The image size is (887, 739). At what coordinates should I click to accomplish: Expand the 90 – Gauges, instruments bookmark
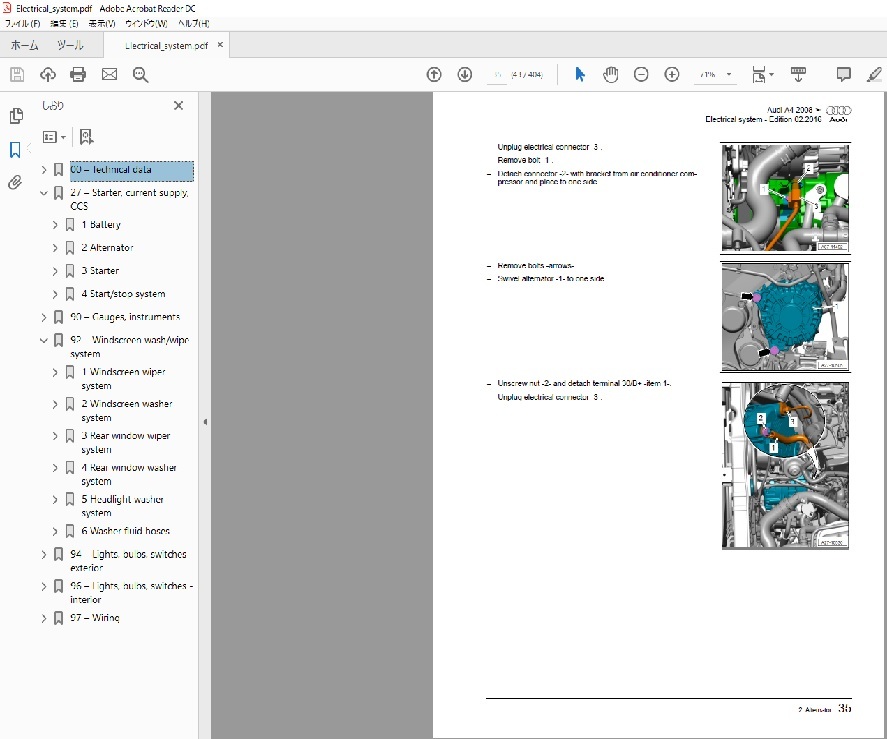44,317
